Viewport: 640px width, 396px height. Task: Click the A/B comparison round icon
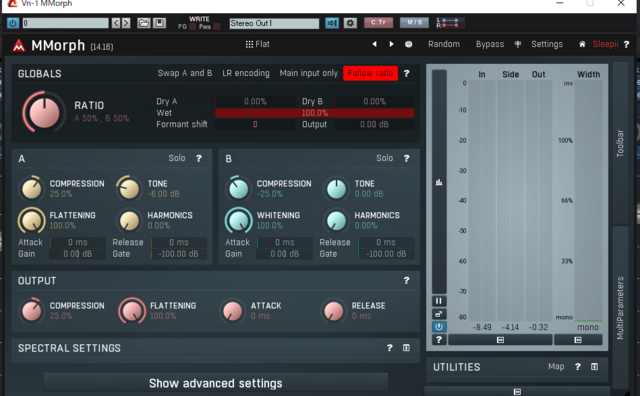click(x=408, y=44)
